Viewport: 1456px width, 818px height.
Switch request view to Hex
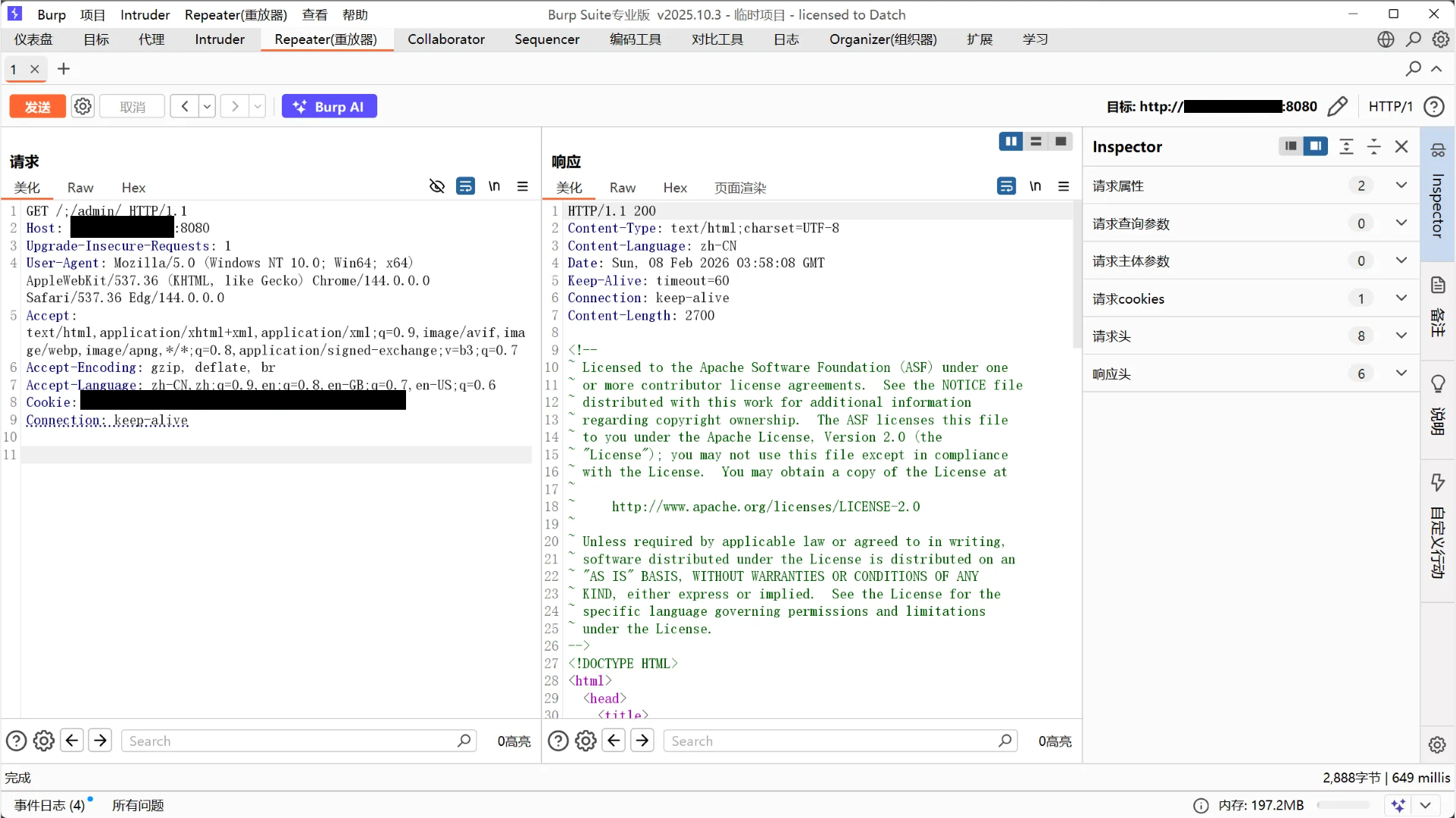pos(133,188)
